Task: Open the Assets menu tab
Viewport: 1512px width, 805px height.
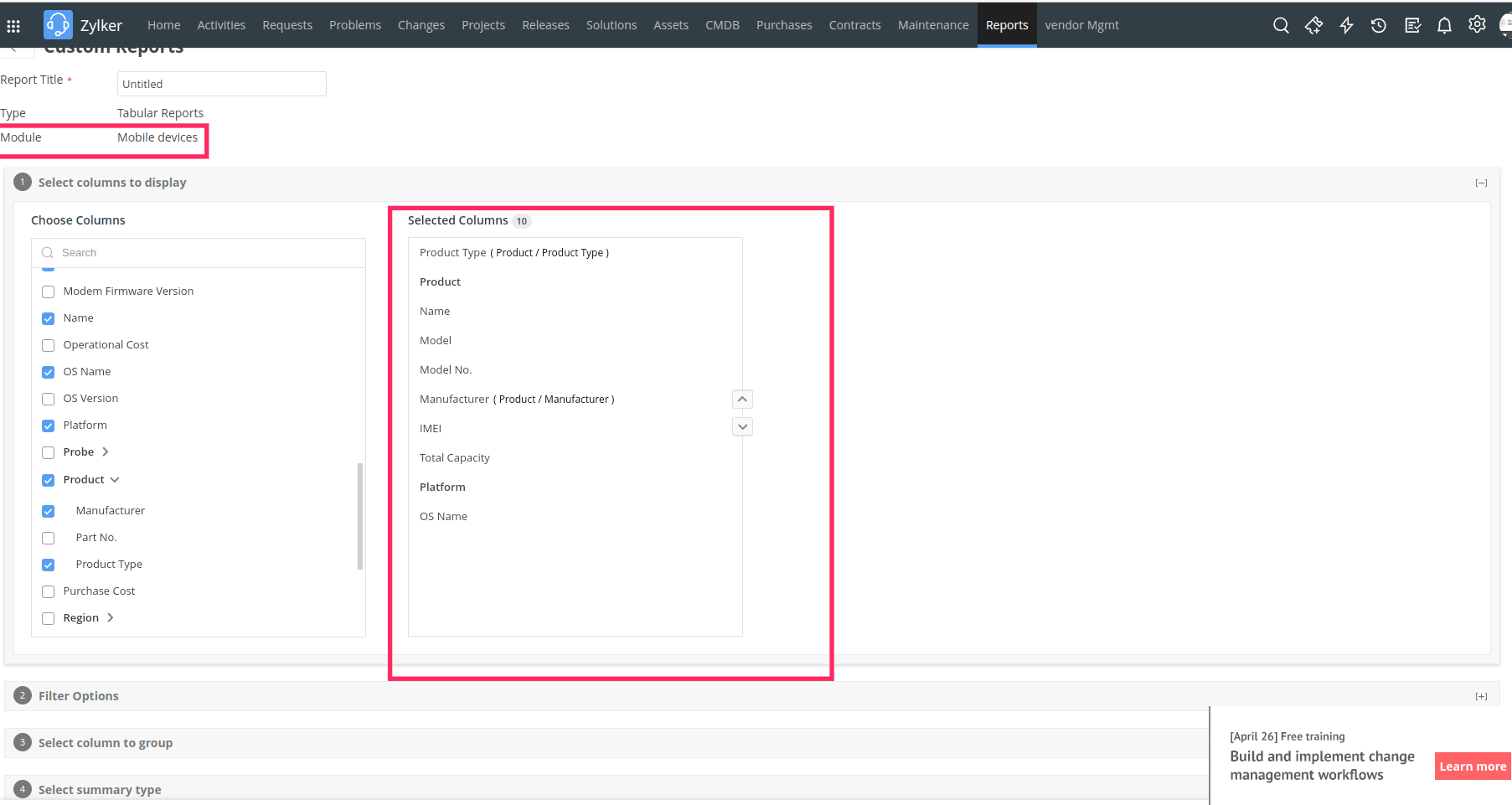Action: coord(670,25)
